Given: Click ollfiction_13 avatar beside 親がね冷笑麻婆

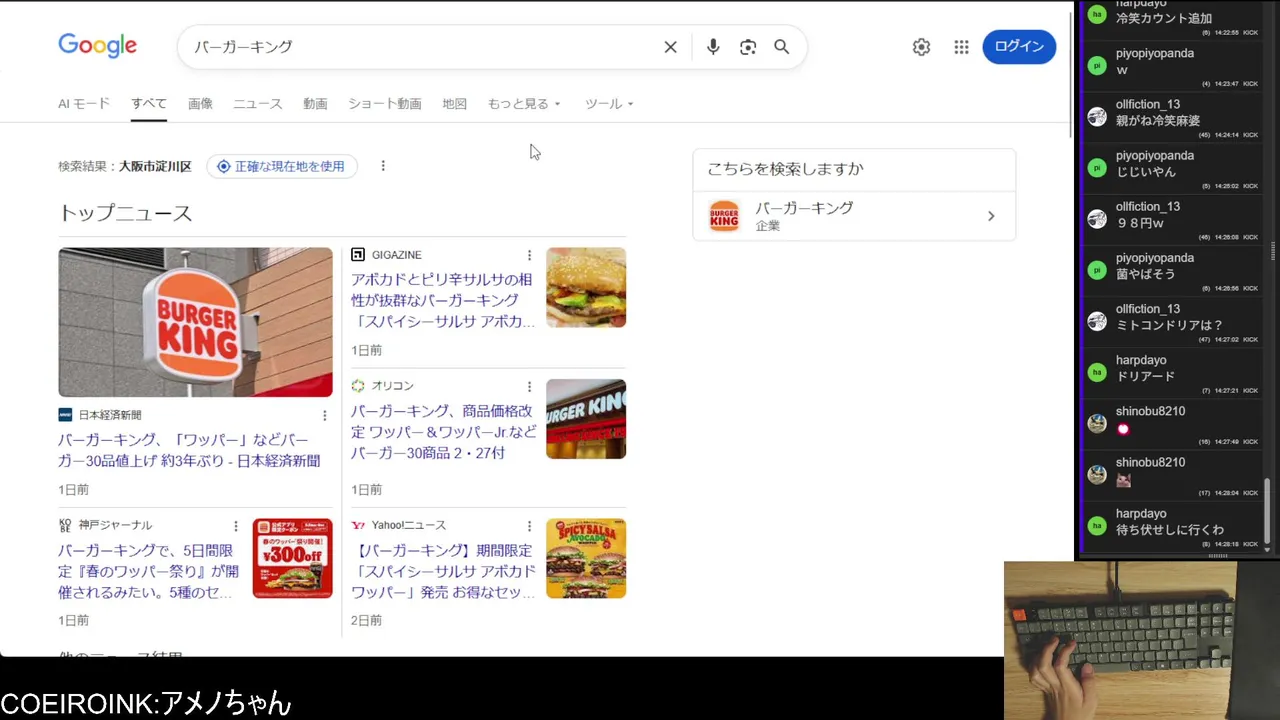Looking at the screenshot, I should 1097,116.
